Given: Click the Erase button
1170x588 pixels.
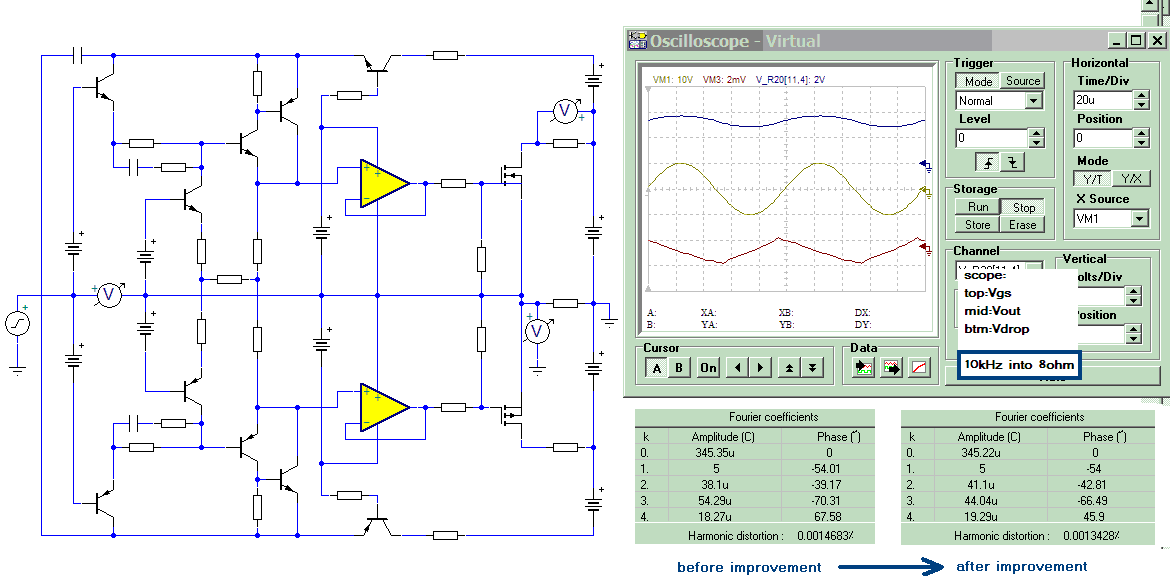Looking at the screenshot, I should click(1023, 225).
